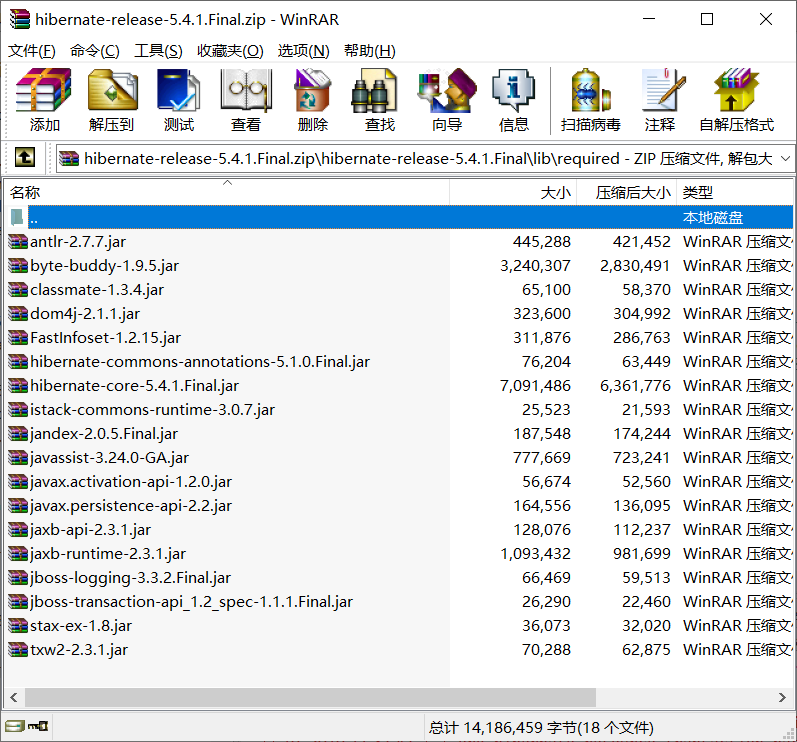Select the dom4j-2.1.1.jar file icon
Image resolution: width=797 pixels, height=742 pixels.
[x=18, y=314]
